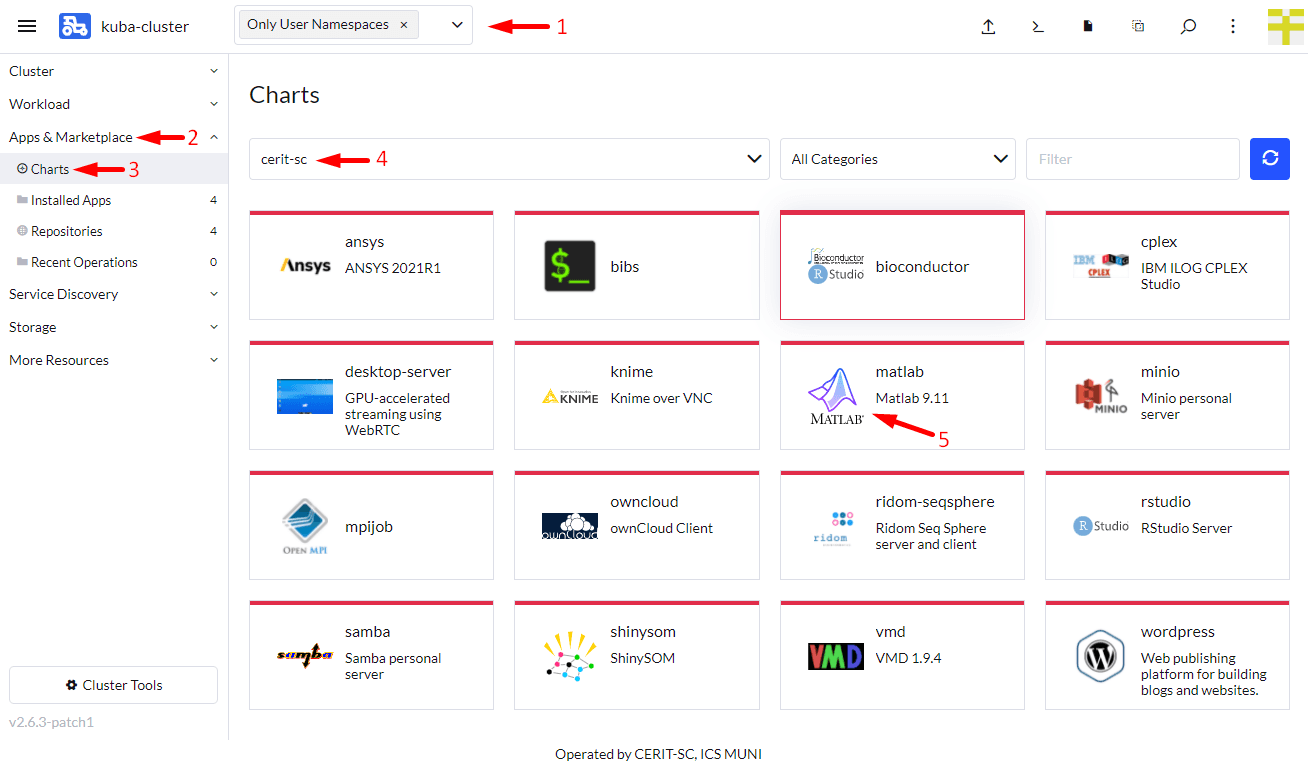
Task: Open the resource search magnifier icon
Action: click(1188, 27)
